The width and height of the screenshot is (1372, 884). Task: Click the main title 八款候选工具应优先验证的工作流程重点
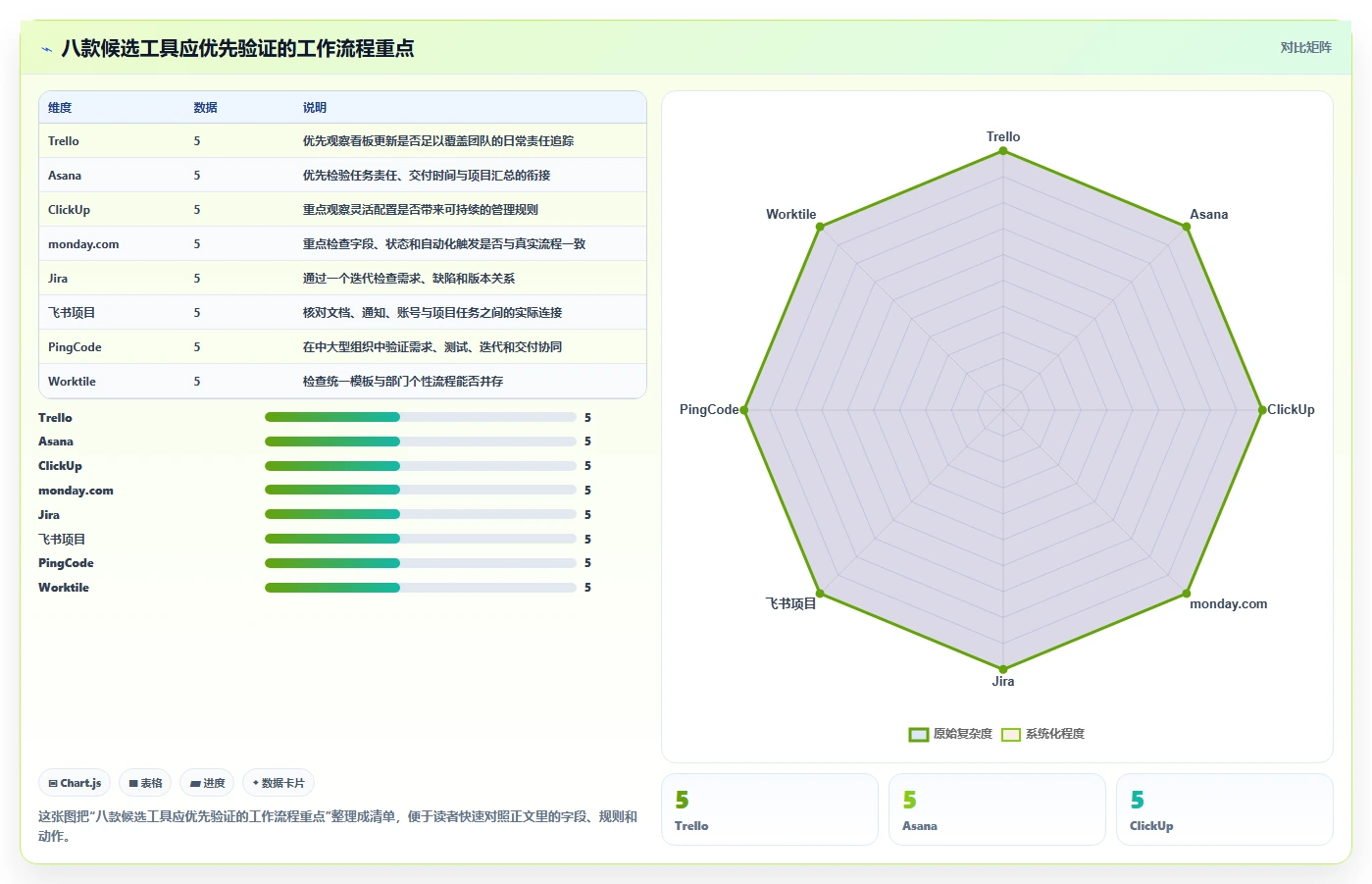[237, 49]
